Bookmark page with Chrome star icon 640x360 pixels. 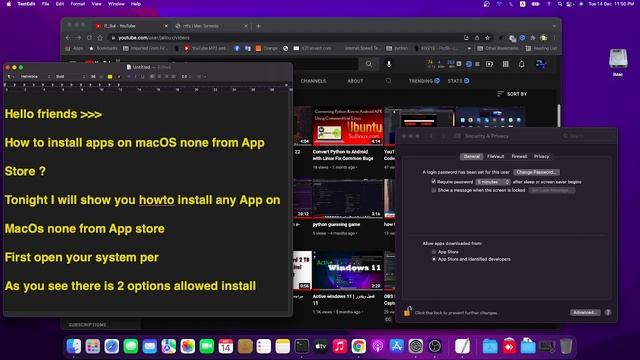point(487,38)
